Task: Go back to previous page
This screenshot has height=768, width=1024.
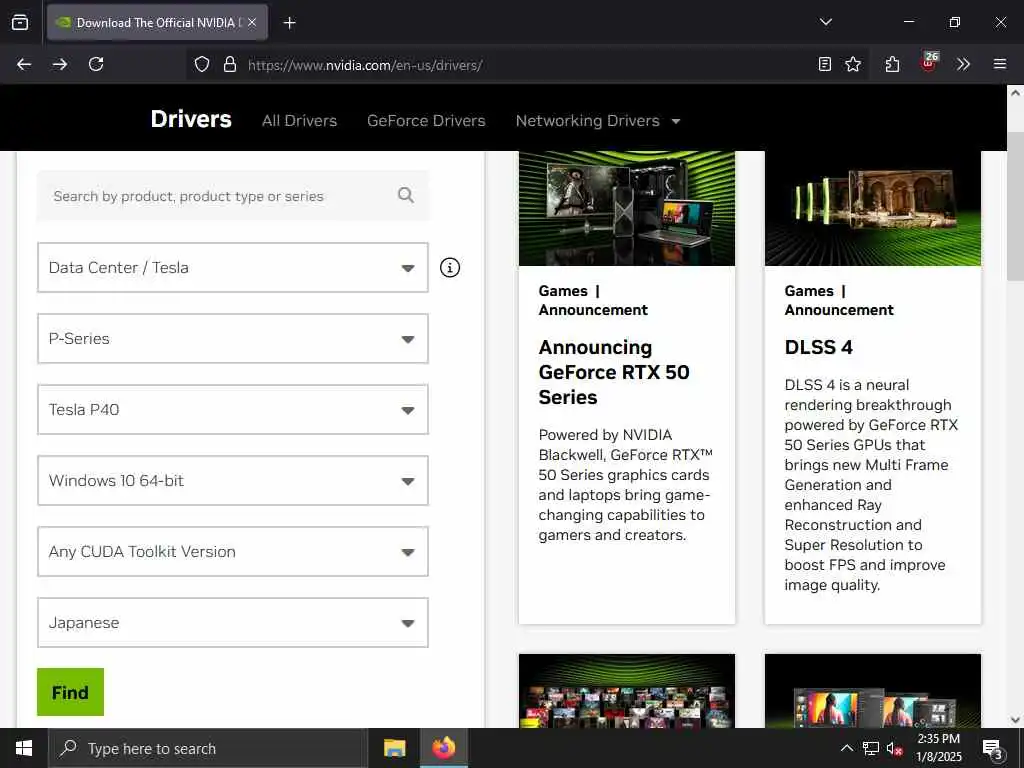Action: point(24,64)
